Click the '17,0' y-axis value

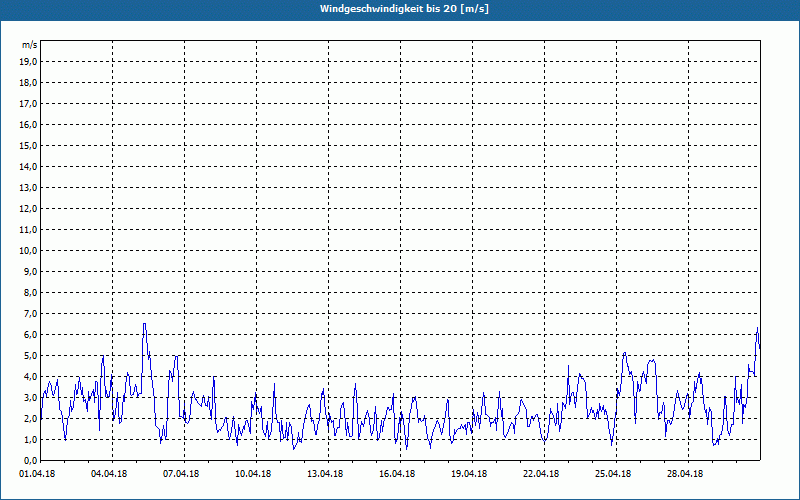29,104
